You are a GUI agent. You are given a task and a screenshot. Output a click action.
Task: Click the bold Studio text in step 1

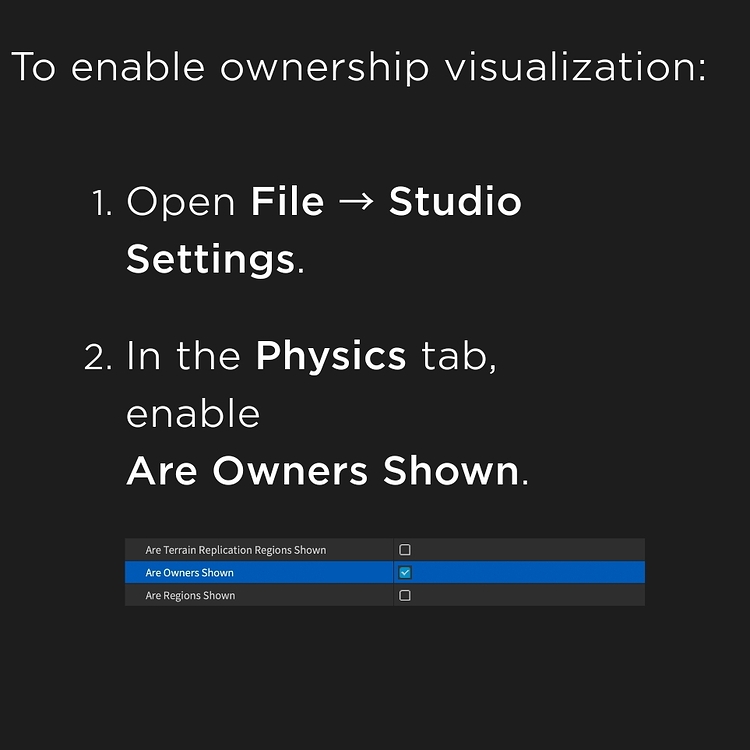455,202
